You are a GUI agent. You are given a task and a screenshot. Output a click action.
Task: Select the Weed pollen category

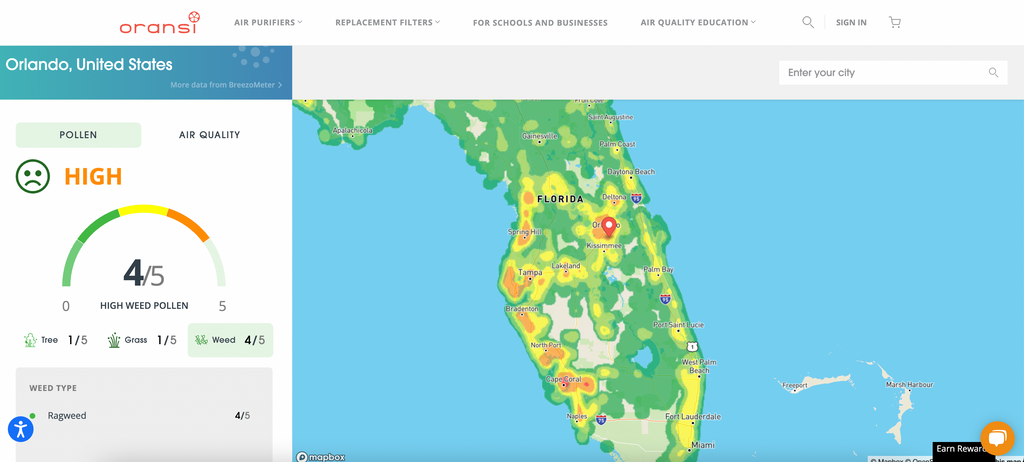(x=230, y=340)
